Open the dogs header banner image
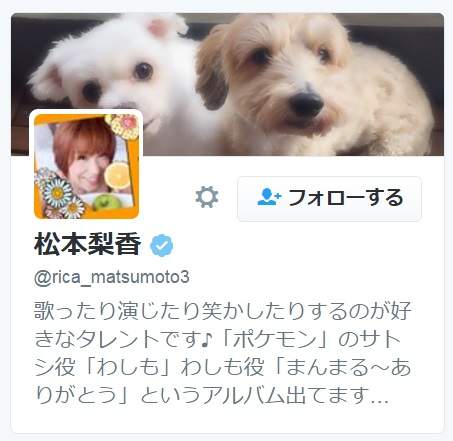The image size is (453, 441). point(227,84)
